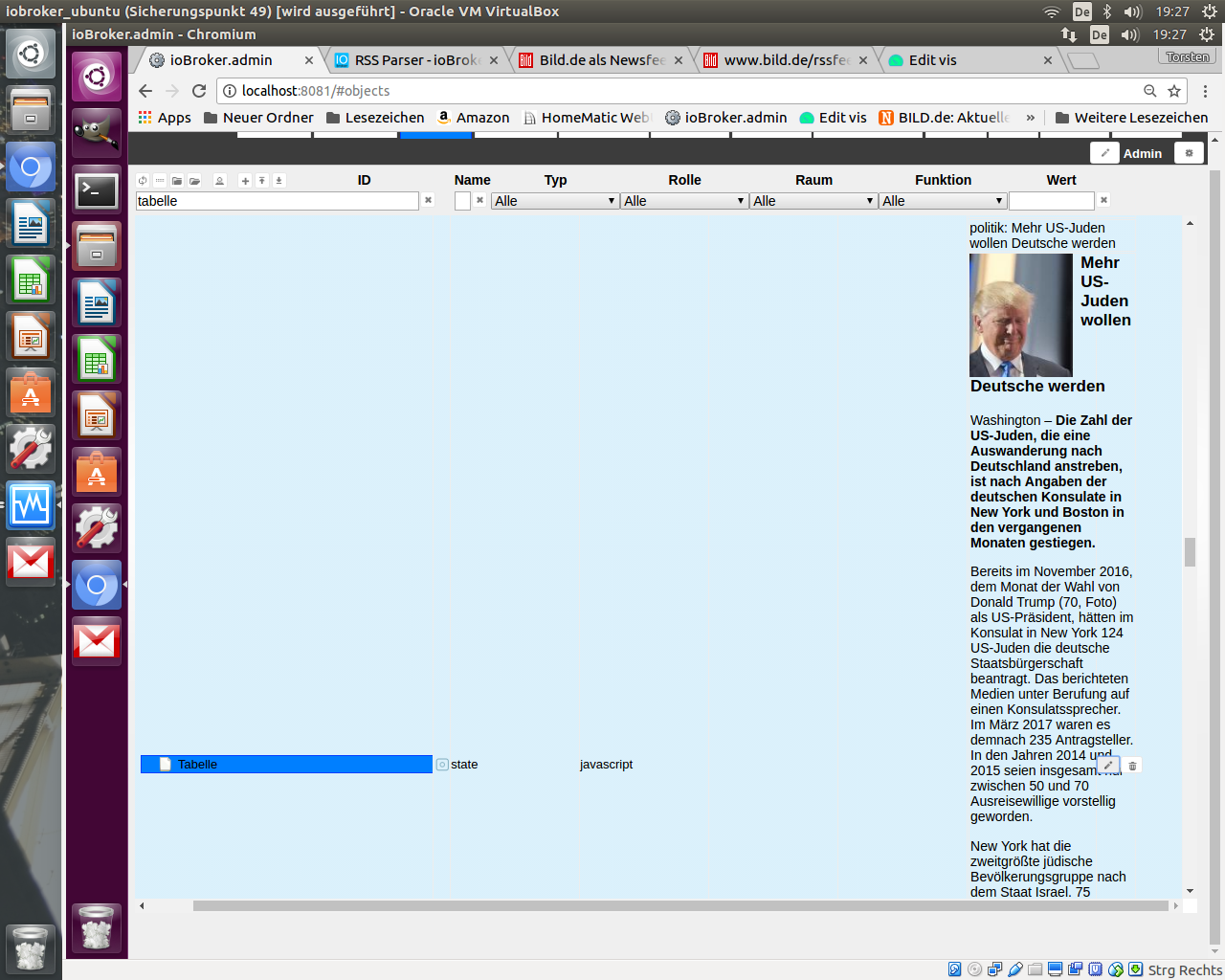Click the Name filter input box
1225x980 pixels.
tap(462, 201)
